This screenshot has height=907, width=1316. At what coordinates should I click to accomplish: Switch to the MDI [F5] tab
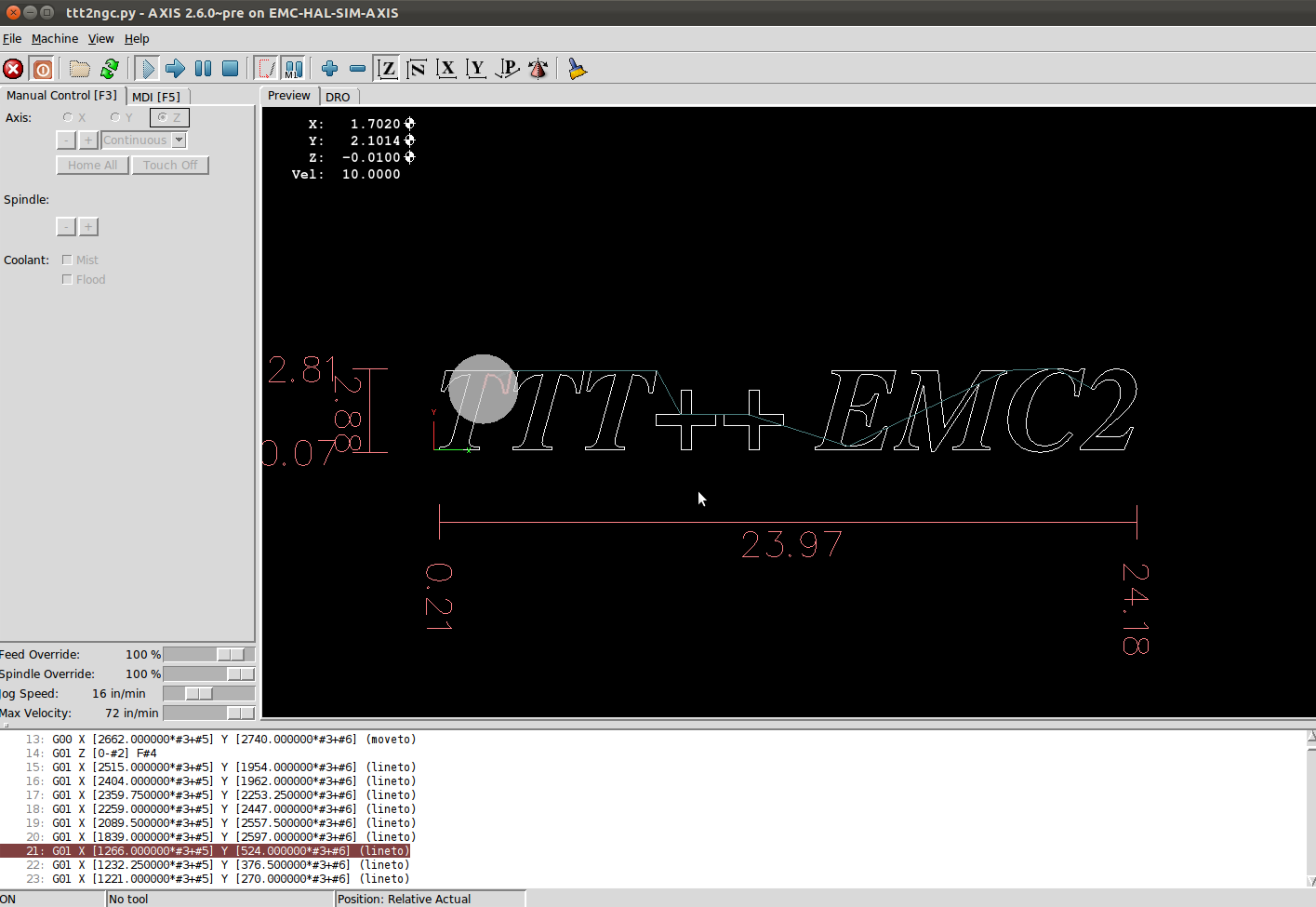156,97
